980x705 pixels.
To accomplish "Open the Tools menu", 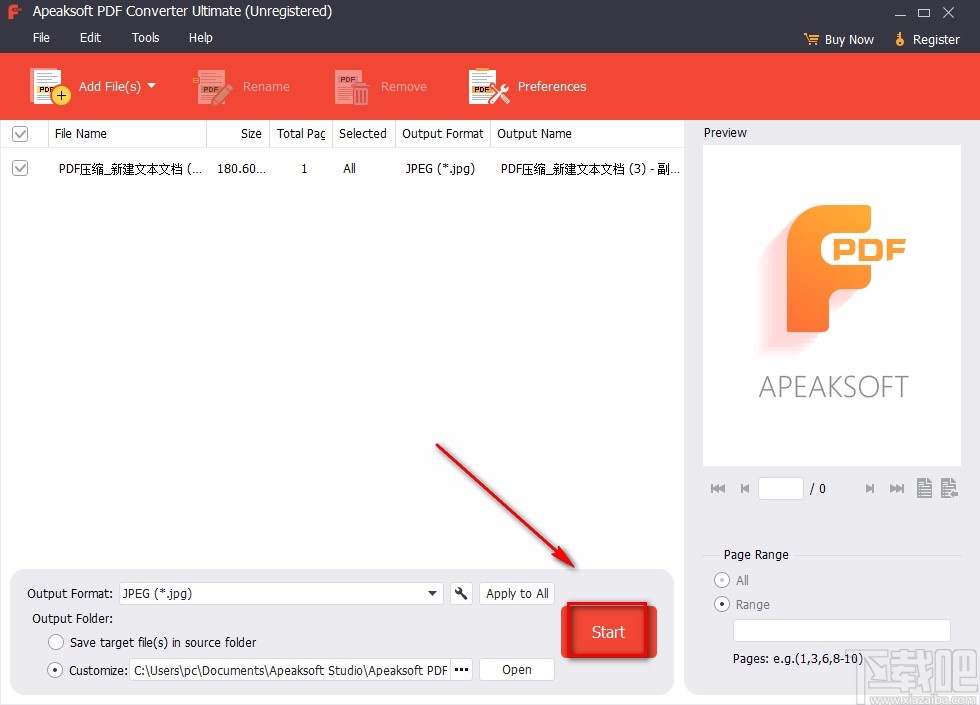I will [145, 37].
